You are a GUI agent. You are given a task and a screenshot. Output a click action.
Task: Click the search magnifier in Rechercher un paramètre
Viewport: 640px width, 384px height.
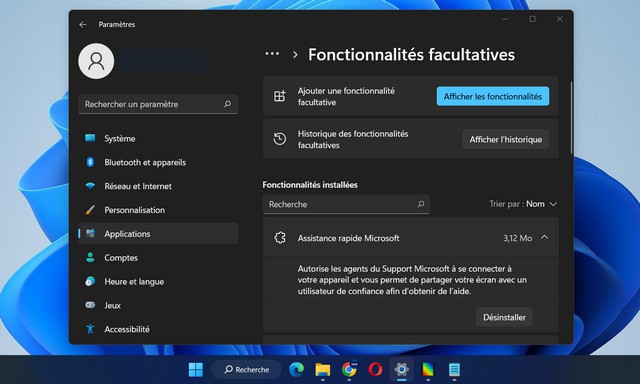[227, 104]
